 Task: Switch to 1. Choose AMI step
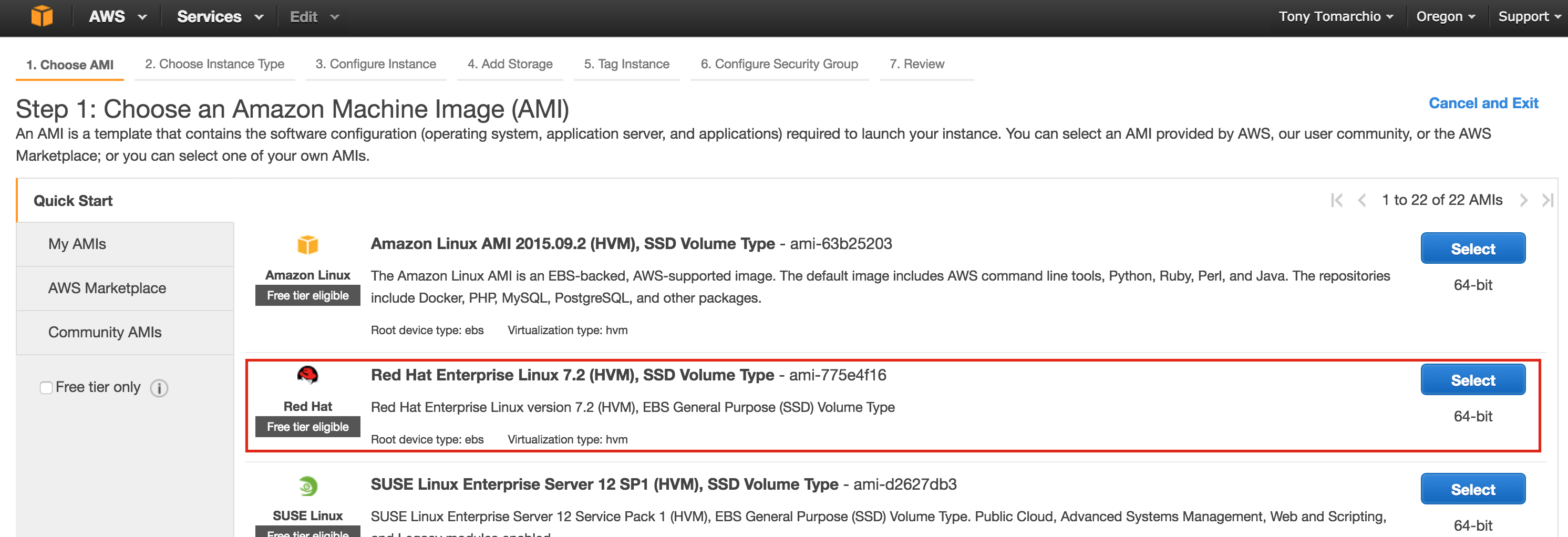[69, 65]
